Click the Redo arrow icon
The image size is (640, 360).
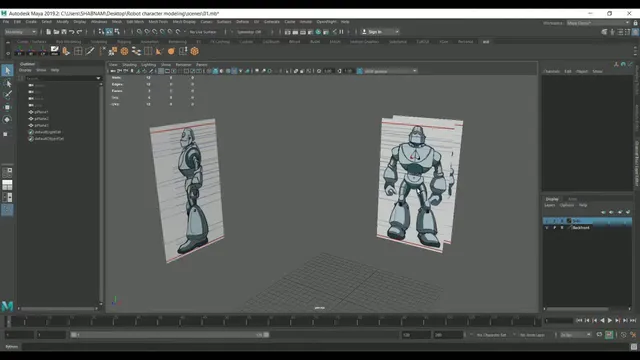(x=80, y=32)
